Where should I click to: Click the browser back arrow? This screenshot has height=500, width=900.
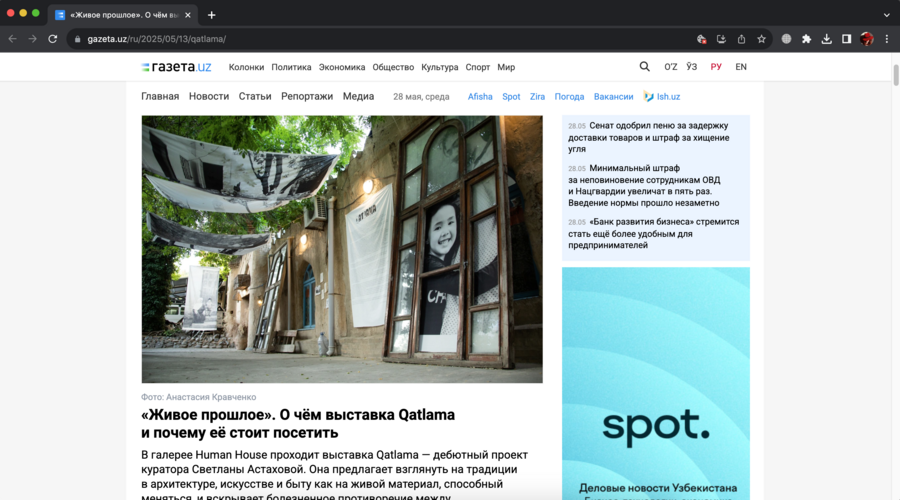[13, 39]
